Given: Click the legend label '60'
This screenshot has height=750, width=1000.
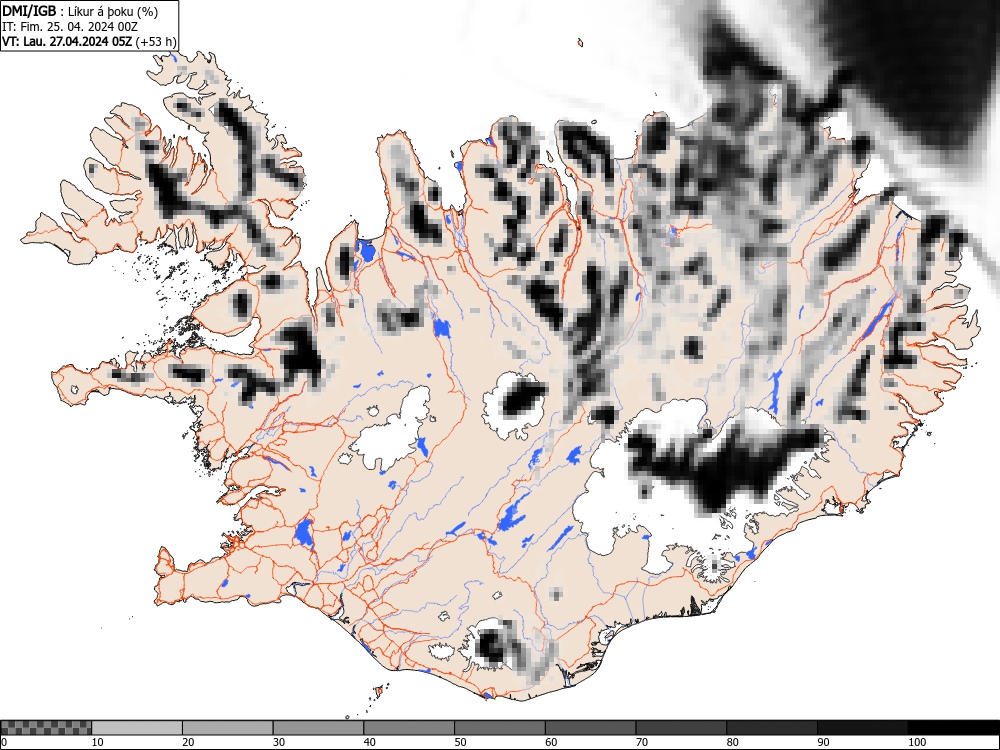Looking at the screenshot, I should pos(550,742).
